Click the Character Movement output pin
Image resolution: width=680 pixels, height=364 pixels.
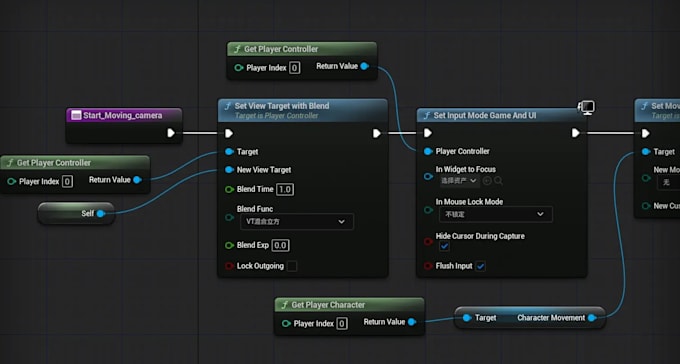point(592,318)
